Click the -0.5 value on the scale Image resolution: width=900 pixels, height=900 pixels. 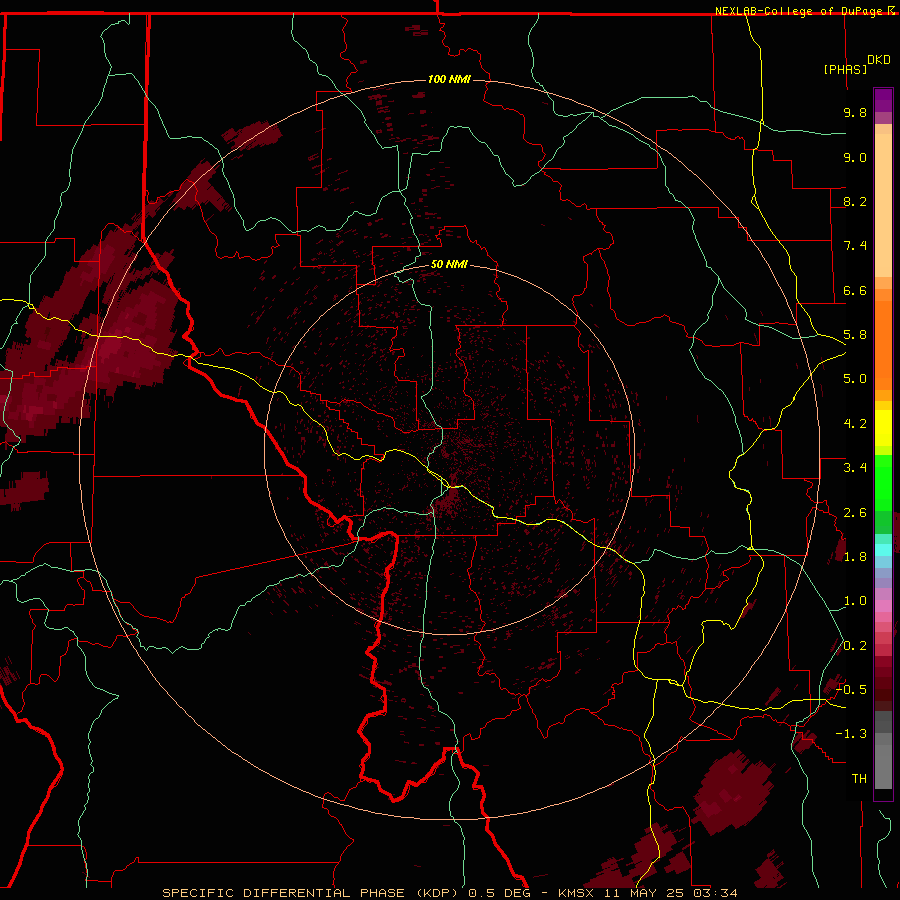852,690
